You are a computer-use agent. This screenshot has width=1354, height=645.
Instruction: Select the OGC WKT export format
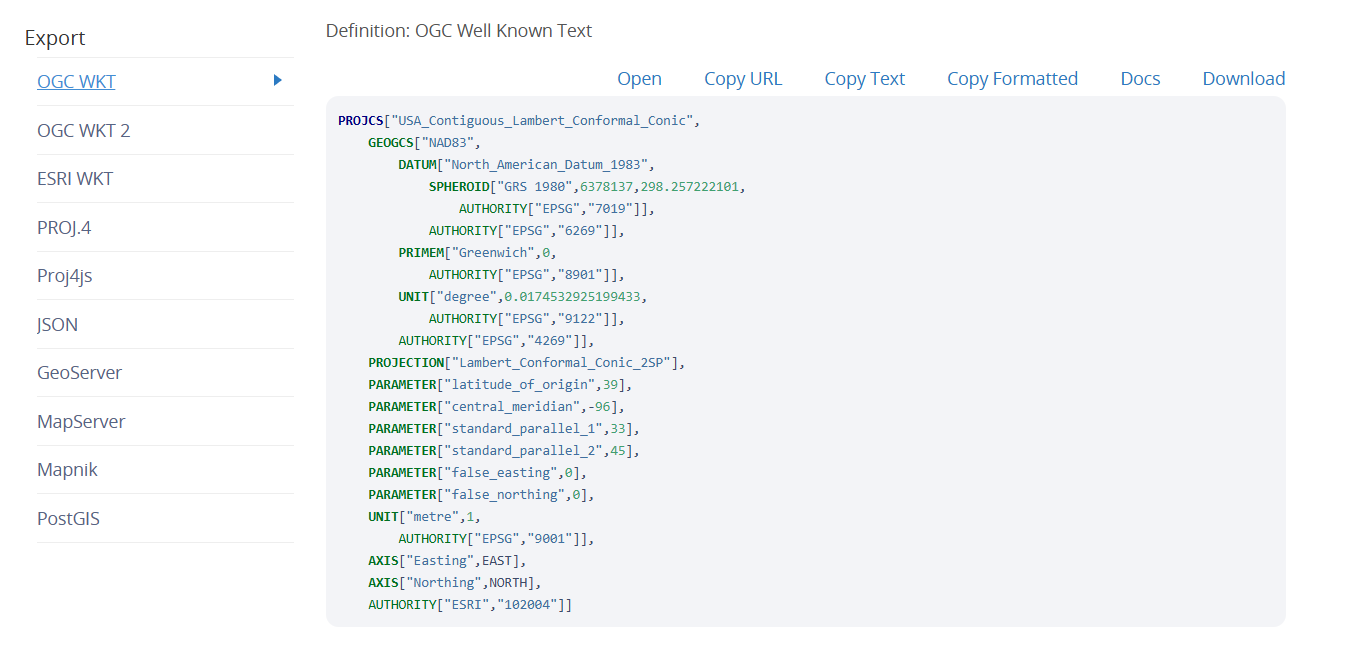click(76, 82)
